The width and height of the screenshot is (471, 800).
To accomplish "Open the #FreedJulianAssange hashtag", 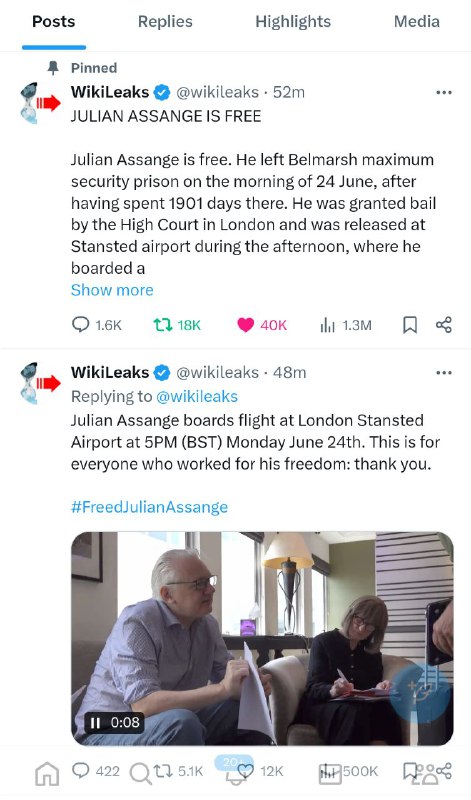I will (149, 507).
